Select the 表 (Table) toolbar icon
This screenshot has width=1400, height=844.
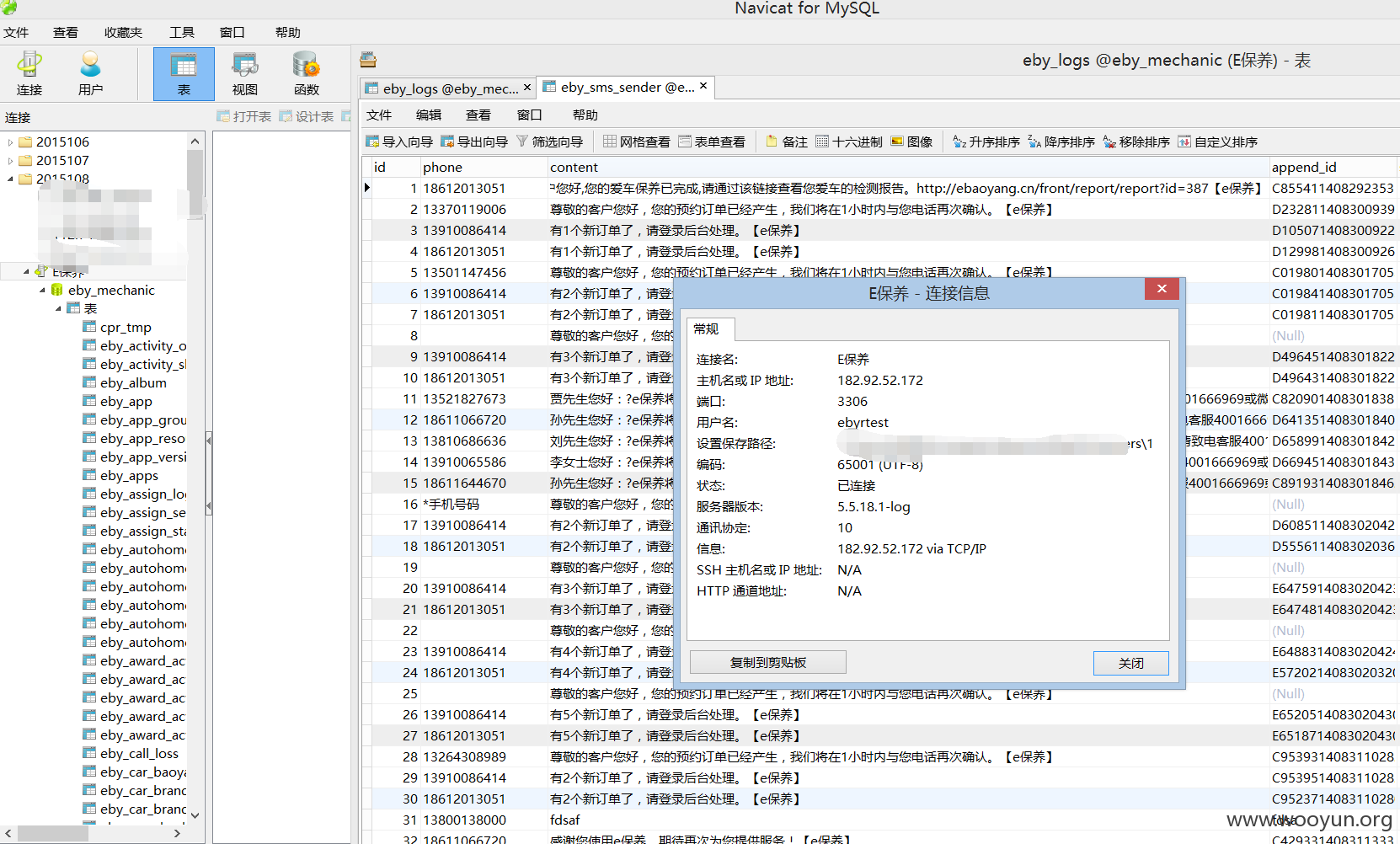click(x=184, y=73)
